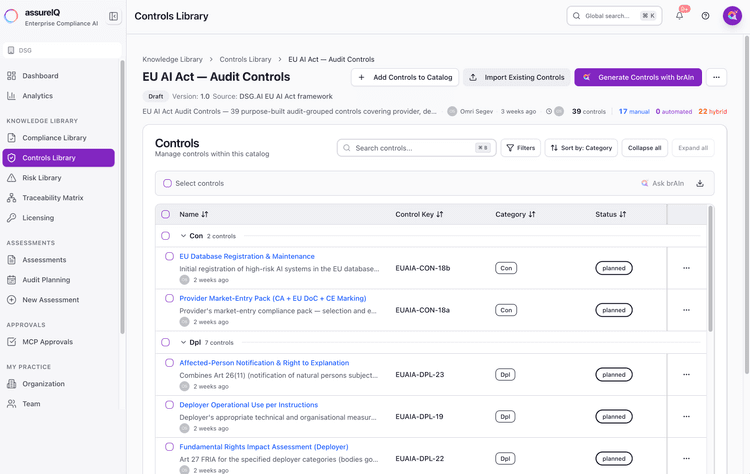Viewport: 750px width, 474px height.
Task: Open more options for the catalog header
Action: tap(716, 77)
